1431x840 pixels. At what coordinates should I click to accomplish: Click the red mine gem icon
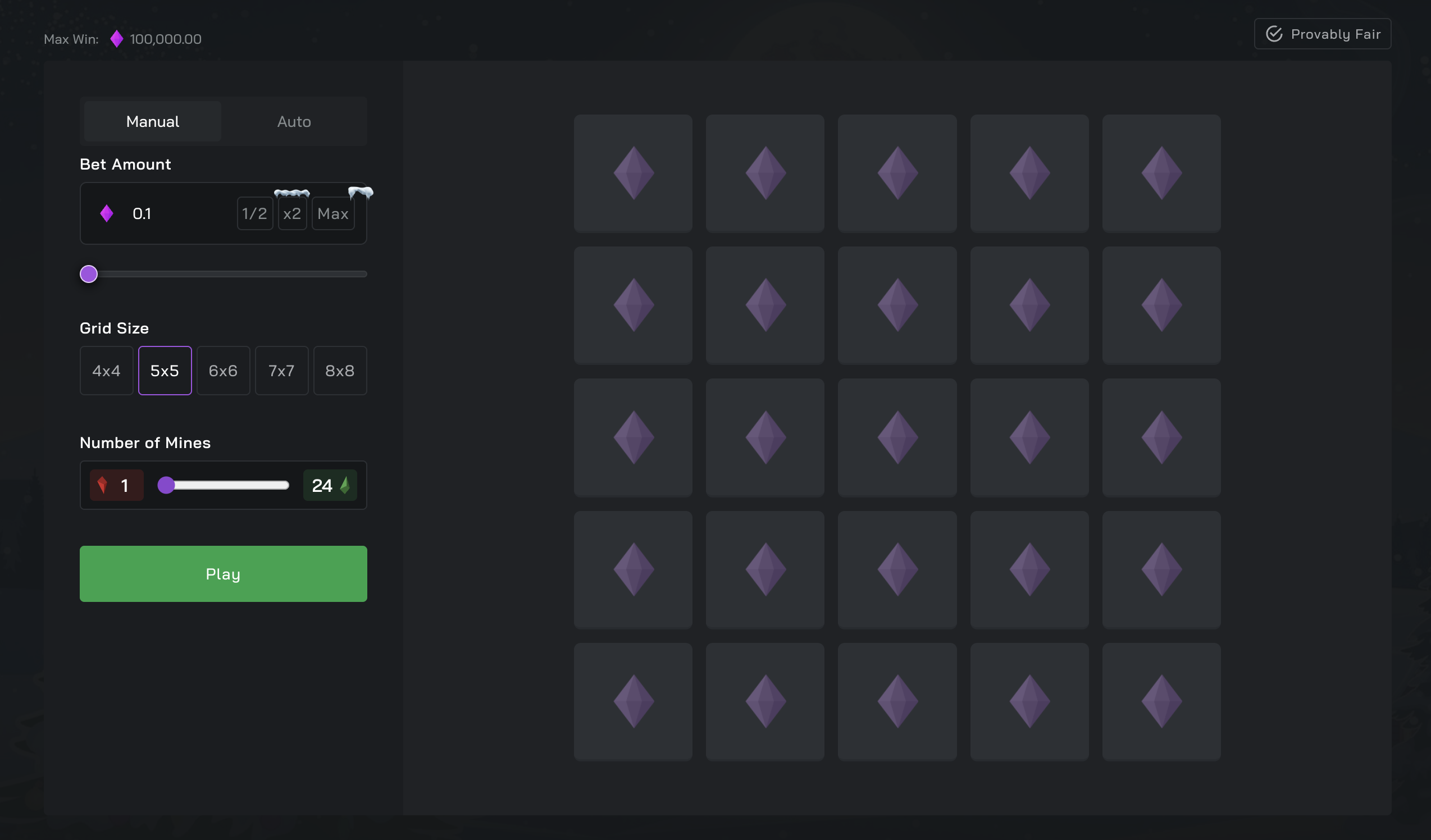[102, 485]
